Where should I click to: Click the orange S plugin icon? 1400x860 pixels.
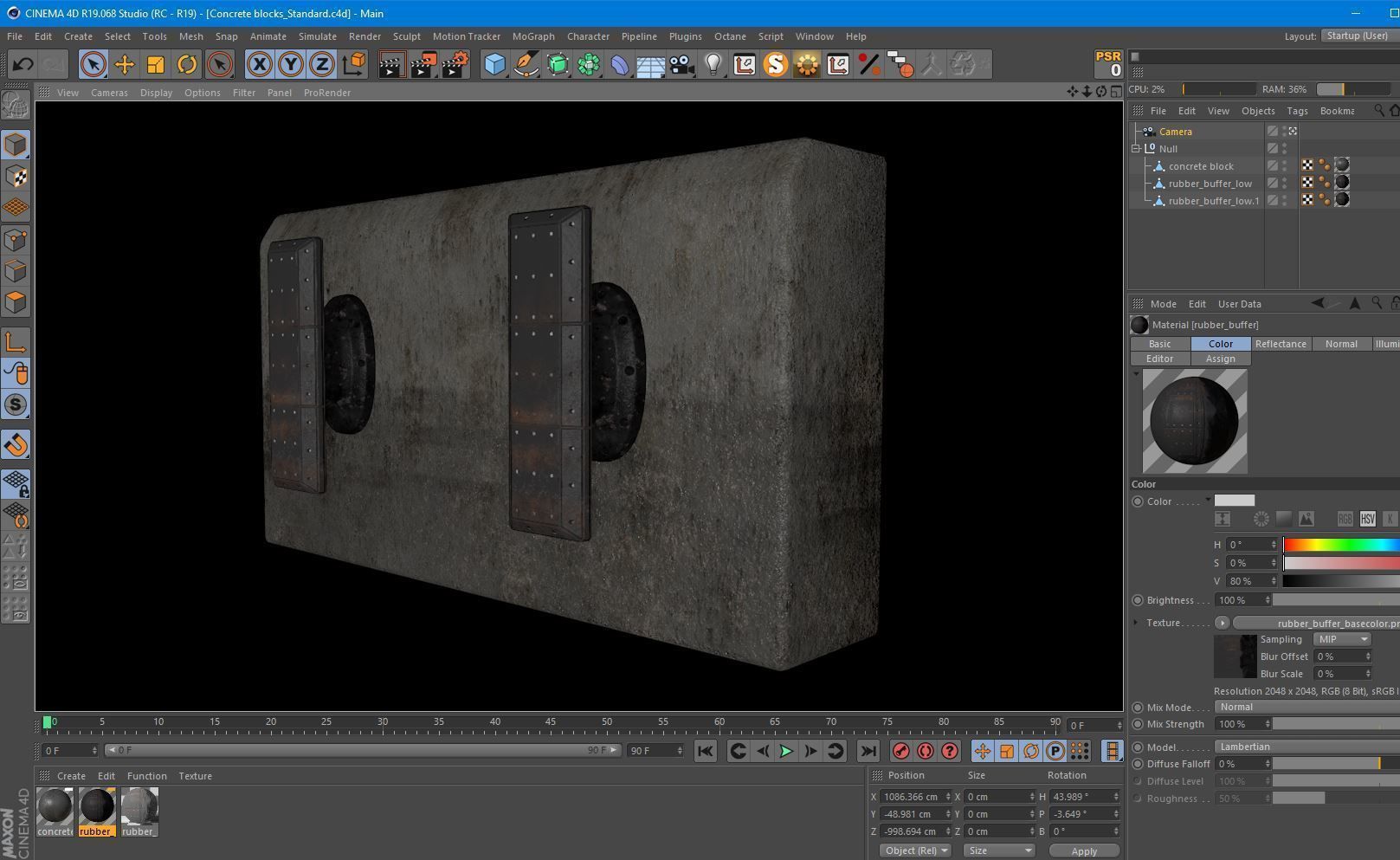click(775, 64)
